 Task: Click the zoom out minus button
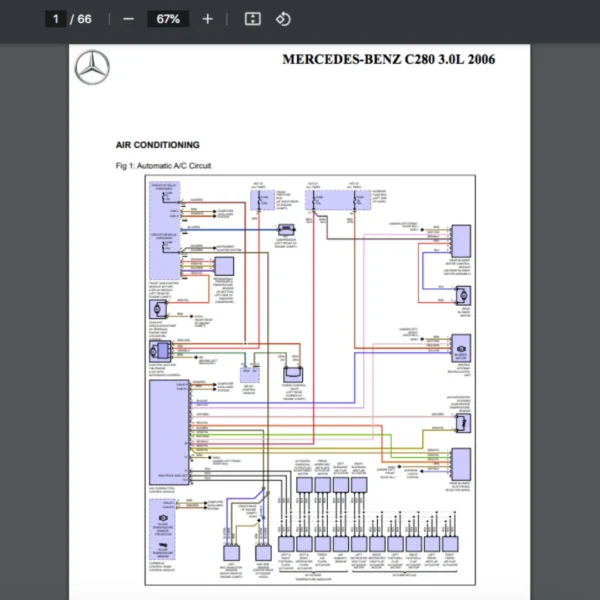tap(128, 19)
